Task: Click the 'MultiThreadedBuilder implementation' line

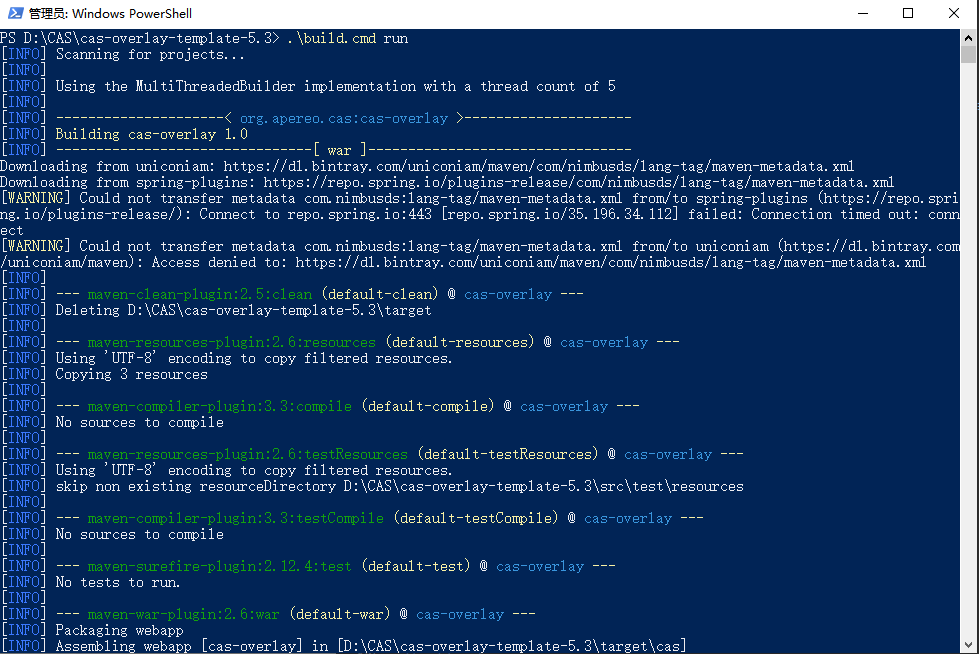Action: pyautogui.click(x=308, y=86)
